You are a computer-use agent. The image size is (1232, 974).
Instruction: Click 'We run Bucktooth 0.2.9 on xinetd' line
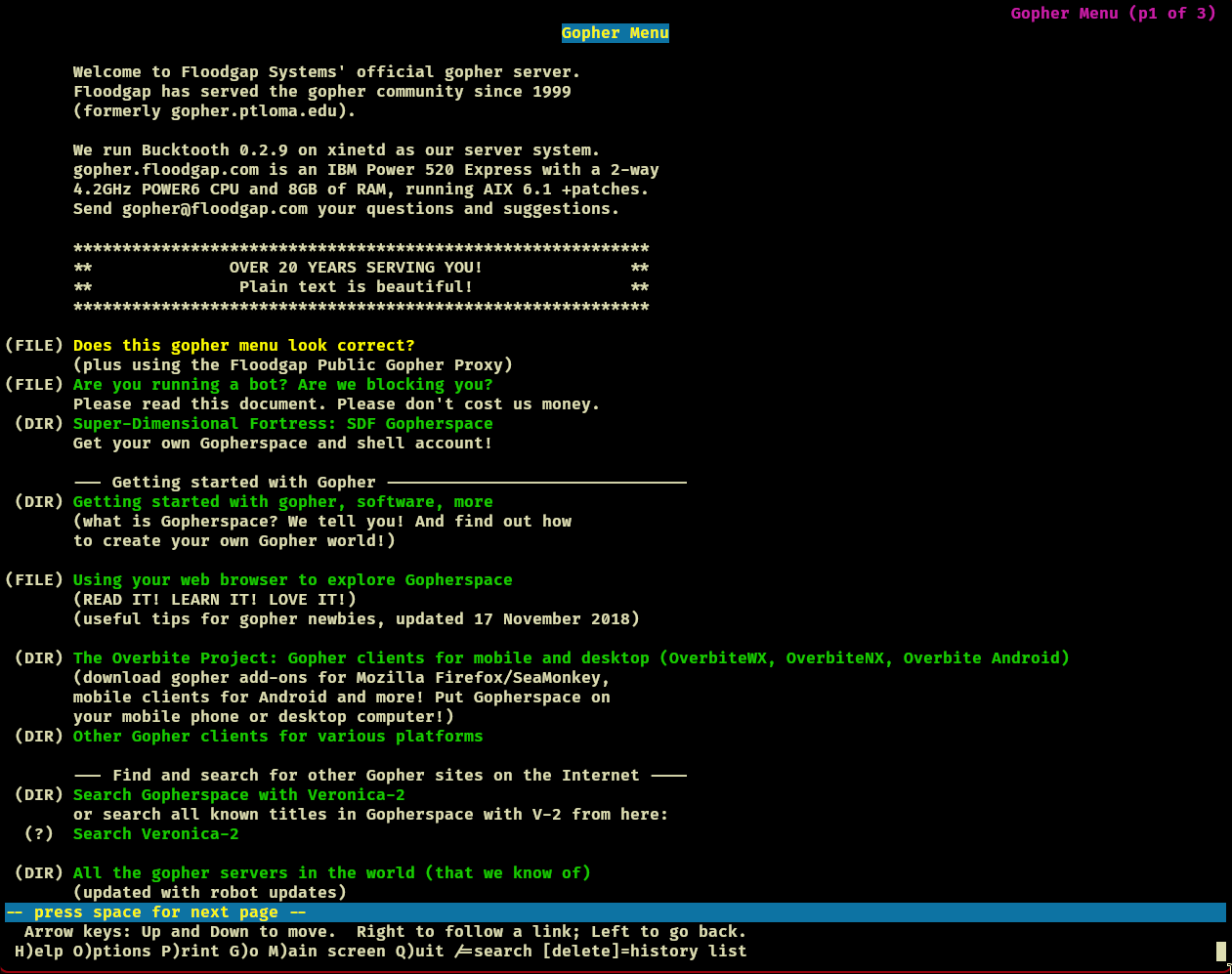tap(337, 150)
